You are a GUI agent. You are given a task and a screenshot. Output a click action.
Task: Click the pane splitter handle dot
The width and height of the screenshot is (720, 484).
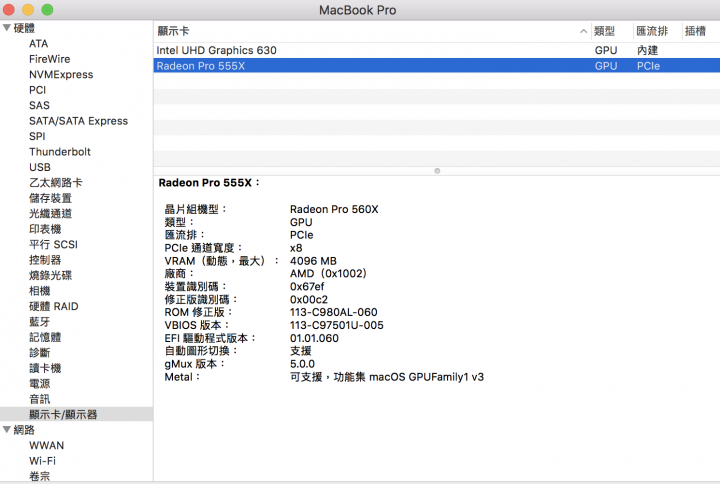[437, 171]
